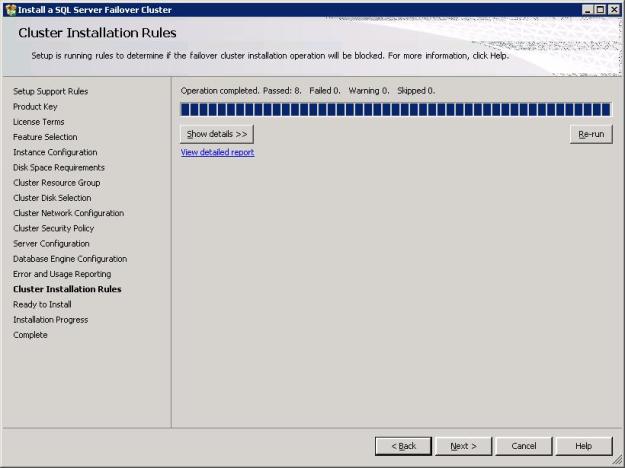Click the installer icon in the title bar
The image size is (625, 468).
[11, 9]
